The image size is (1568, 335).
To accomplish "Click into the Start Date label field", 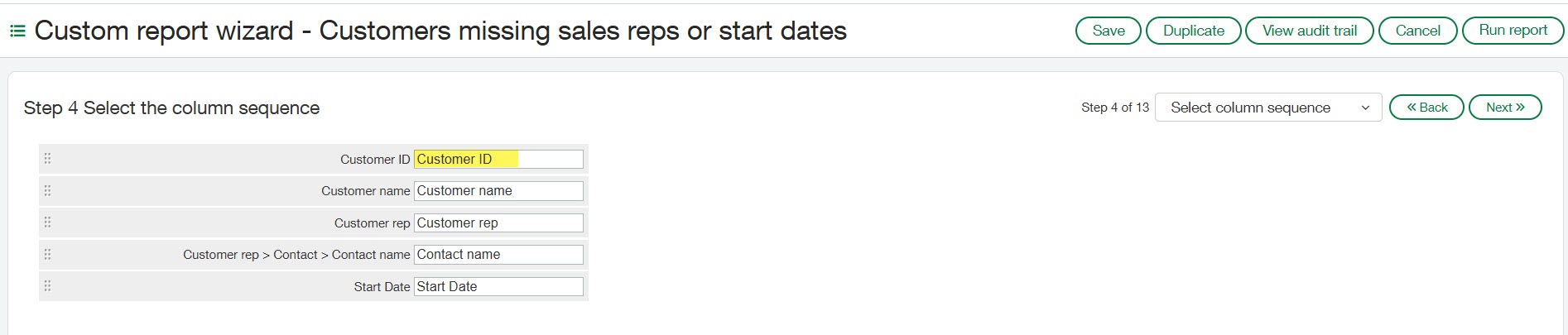I will [498, 287].
